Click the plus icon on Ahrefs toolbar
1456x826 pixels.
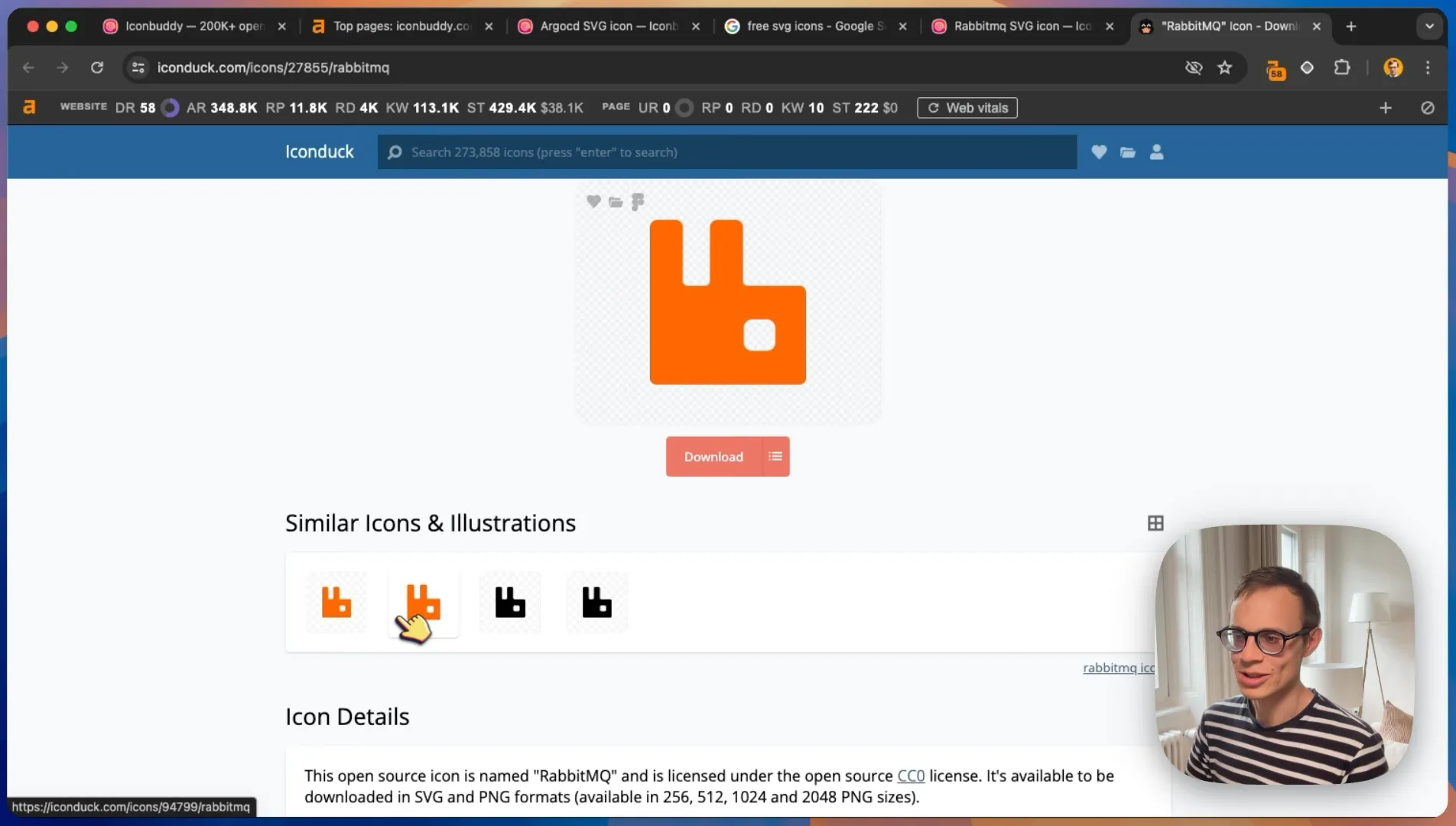(x=1386, y=108)
